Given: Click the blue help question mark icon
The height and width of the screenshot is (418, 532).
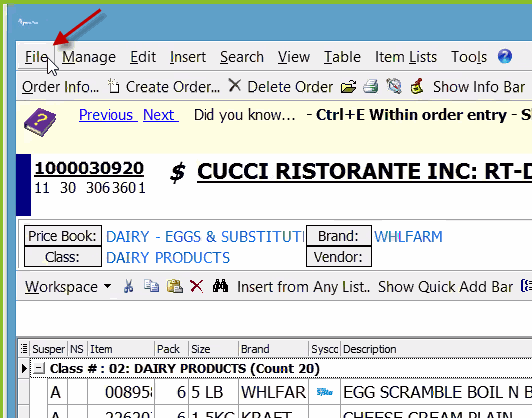Looking at the screenshot, I should click(505, 56).
